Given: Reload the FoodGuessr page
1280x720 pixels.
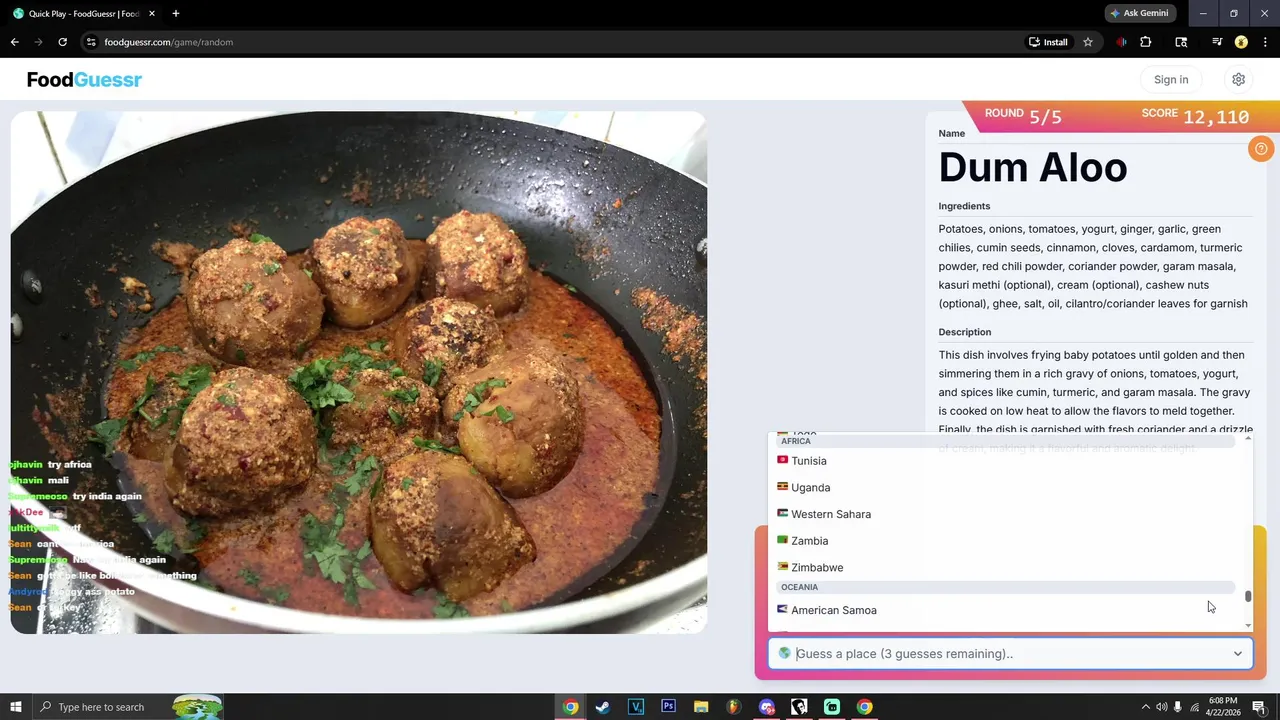Looking at the screenshot, I should click(x=62, y=42).
